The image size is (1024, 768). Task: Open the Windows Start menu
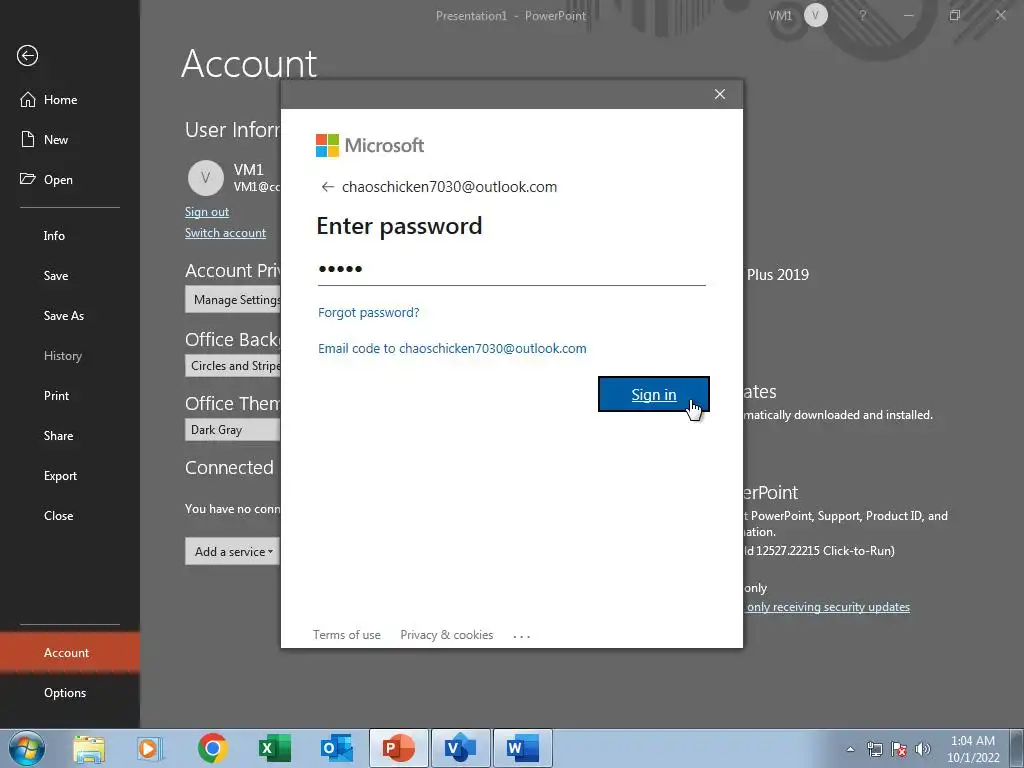click(x=27, y=748)
